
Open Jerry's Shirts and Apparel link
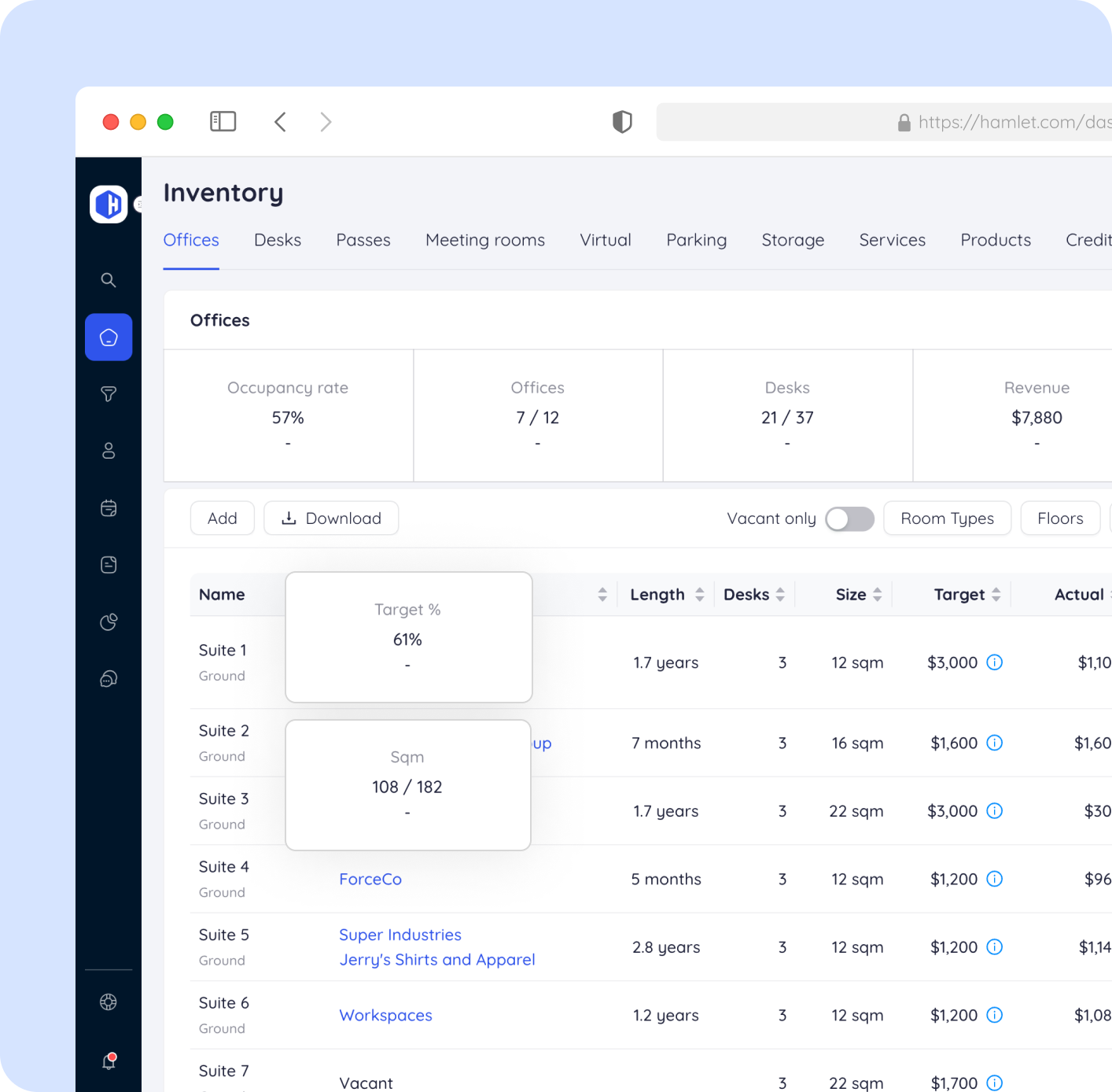(x=437, y=960)
